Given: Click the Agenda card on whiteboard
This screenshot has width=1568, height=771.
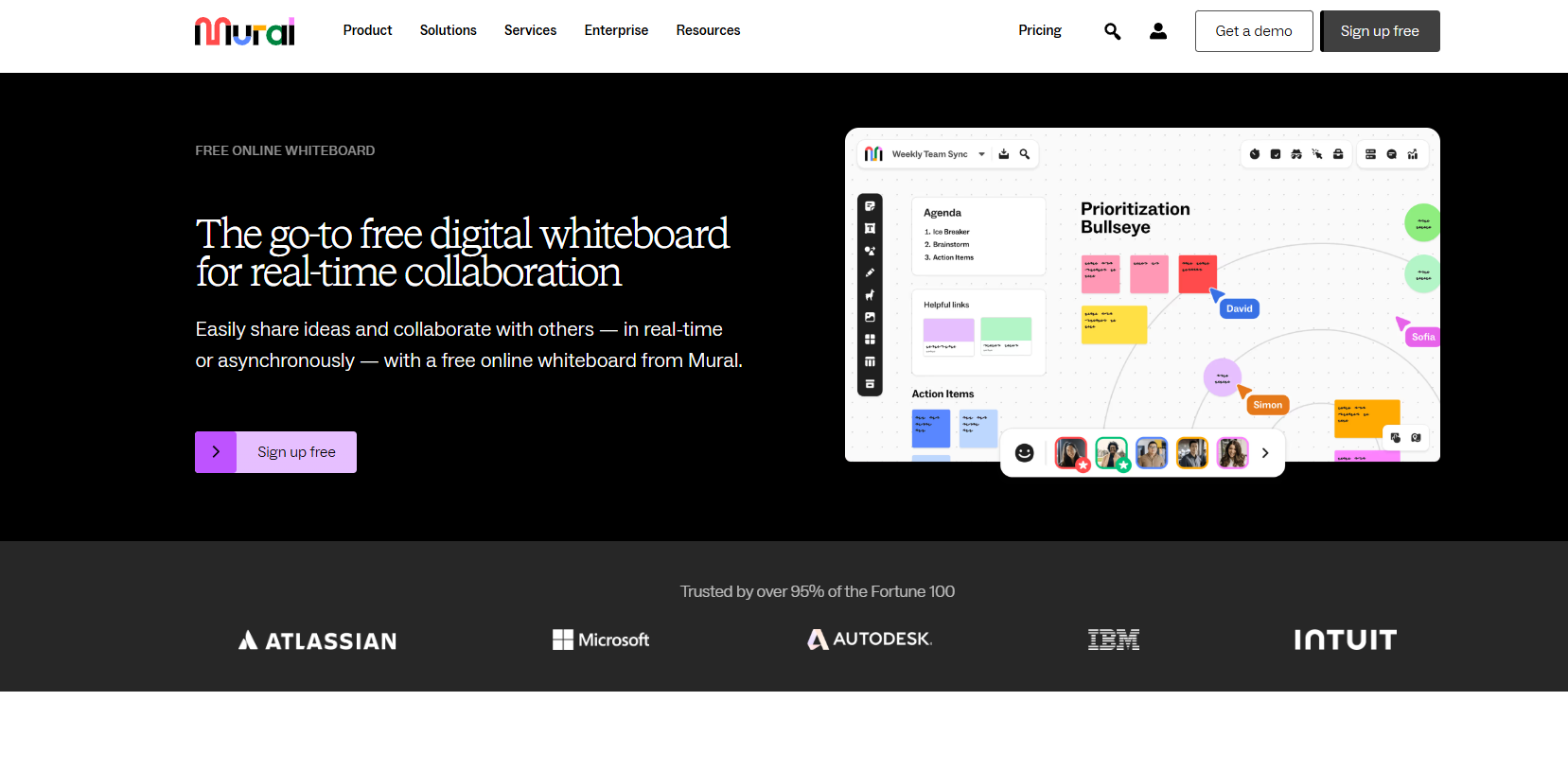Looking at the screenshot, I should tap(978, 236).
